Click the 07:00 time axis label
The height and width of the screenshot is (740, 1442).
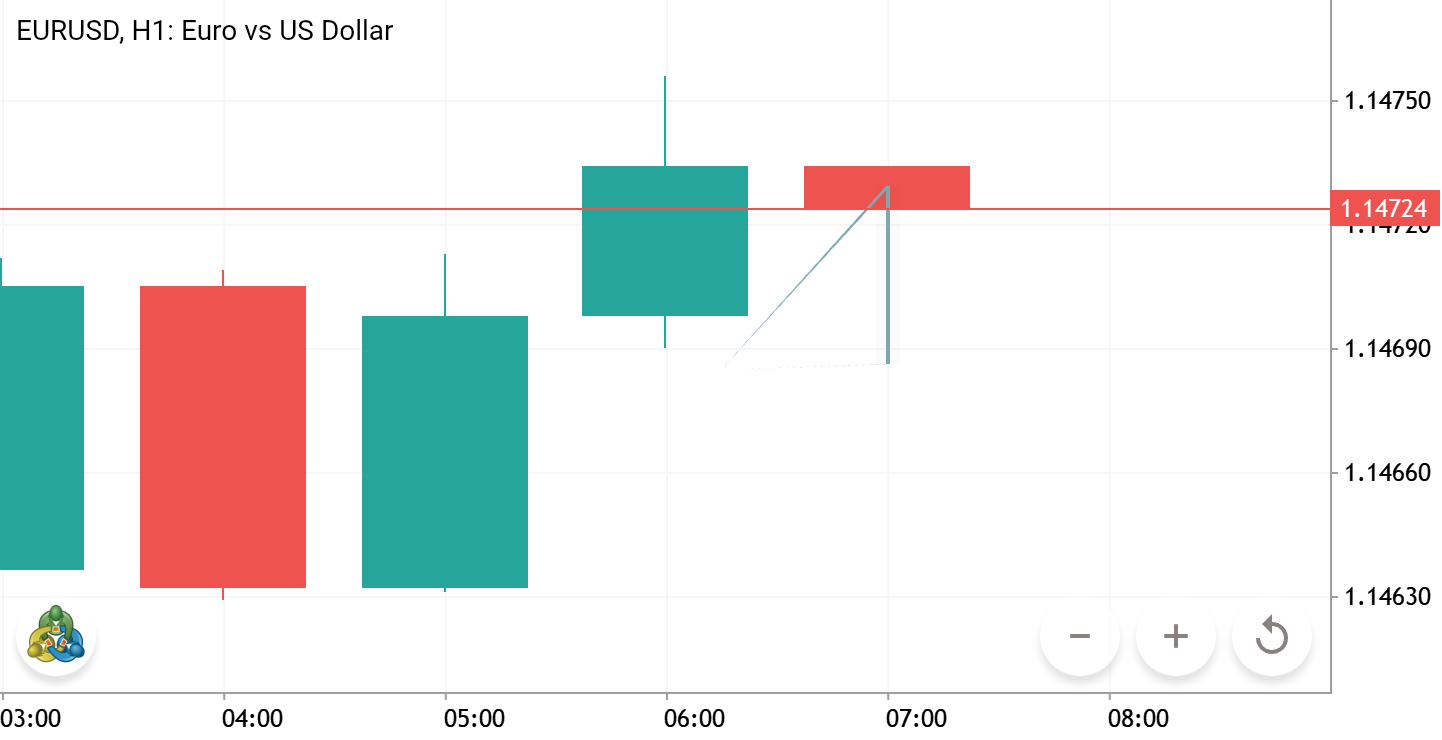click(x=916, y=718)
